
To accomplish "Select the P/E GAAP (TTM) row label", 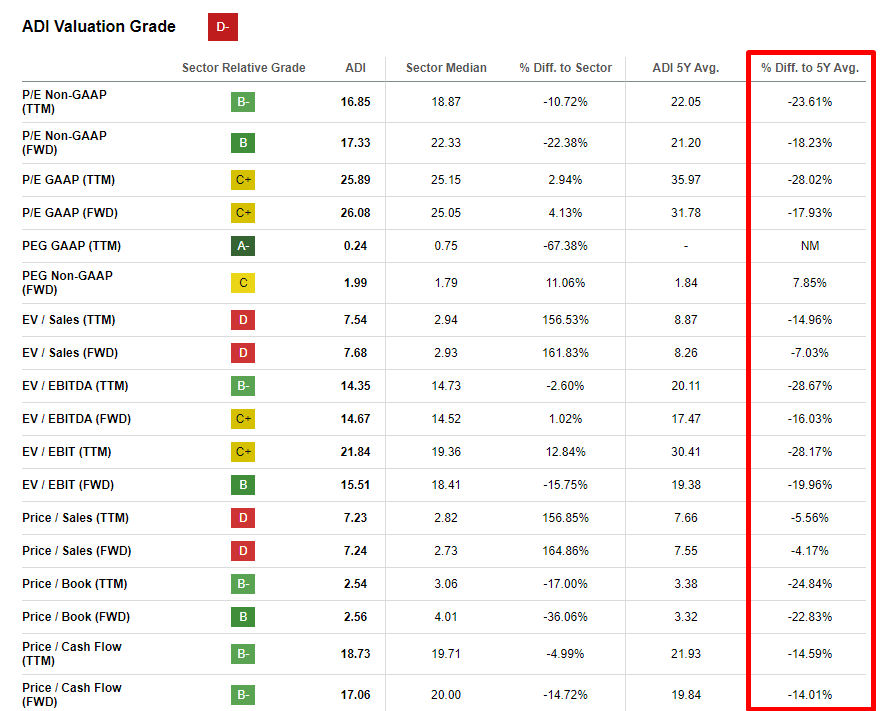I will point(69,180).
